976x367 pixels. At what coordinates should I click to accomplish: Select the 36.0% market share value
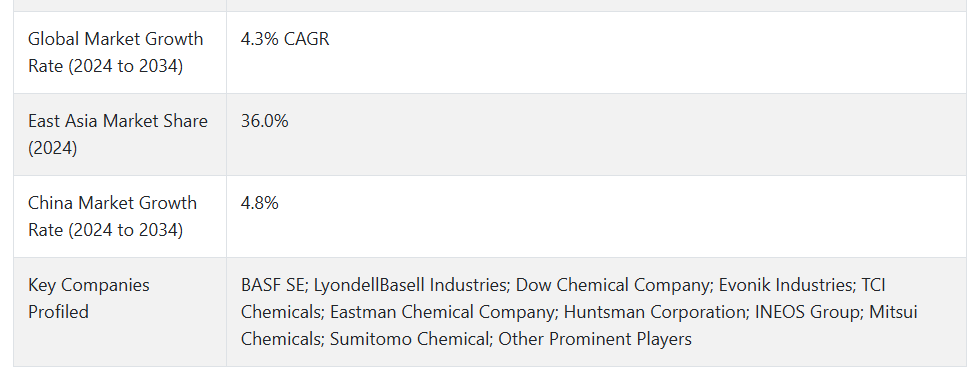coord(265,121)
